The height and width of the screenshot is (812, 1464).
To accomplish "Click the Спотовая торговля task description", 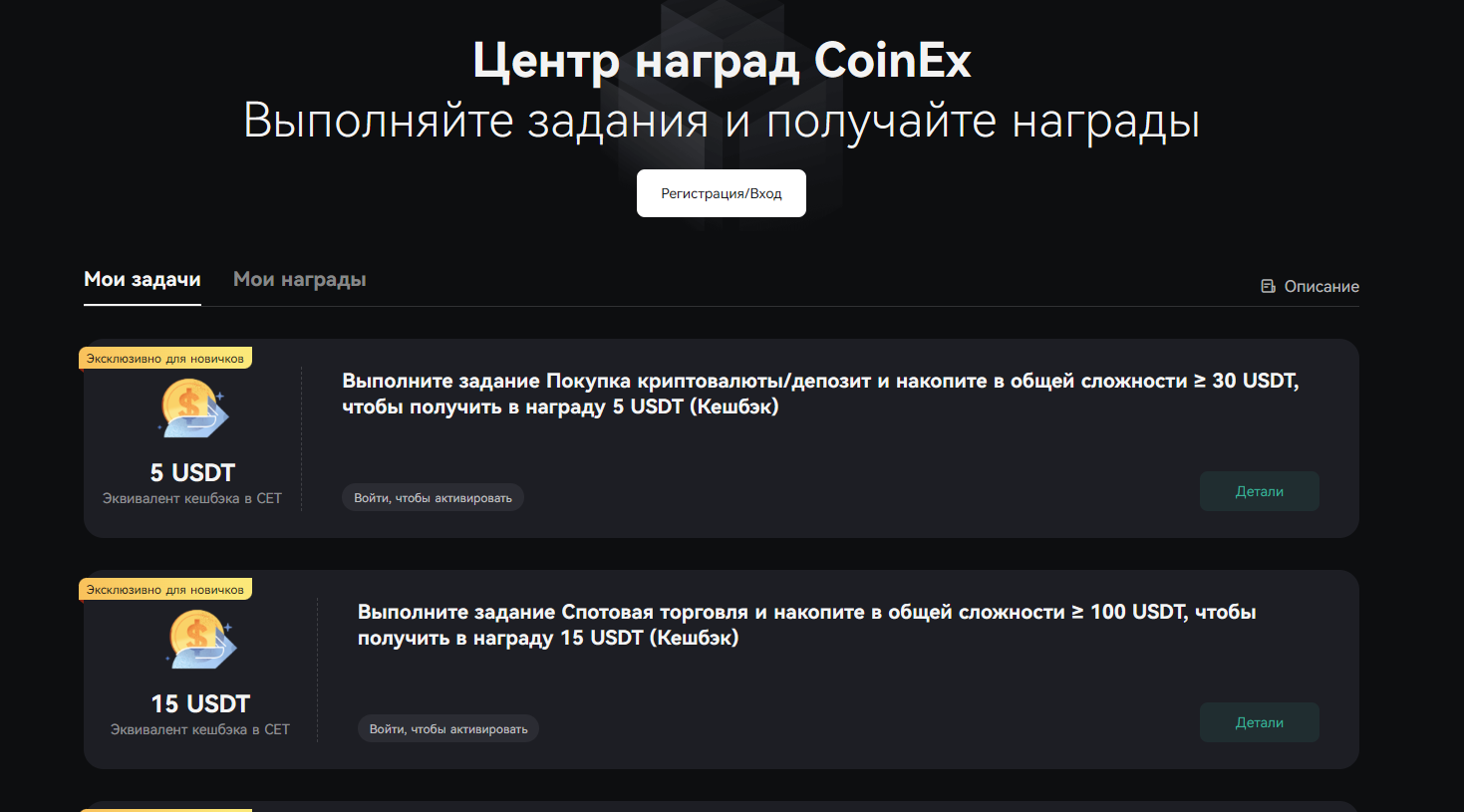I will click(x=806, y=625).
